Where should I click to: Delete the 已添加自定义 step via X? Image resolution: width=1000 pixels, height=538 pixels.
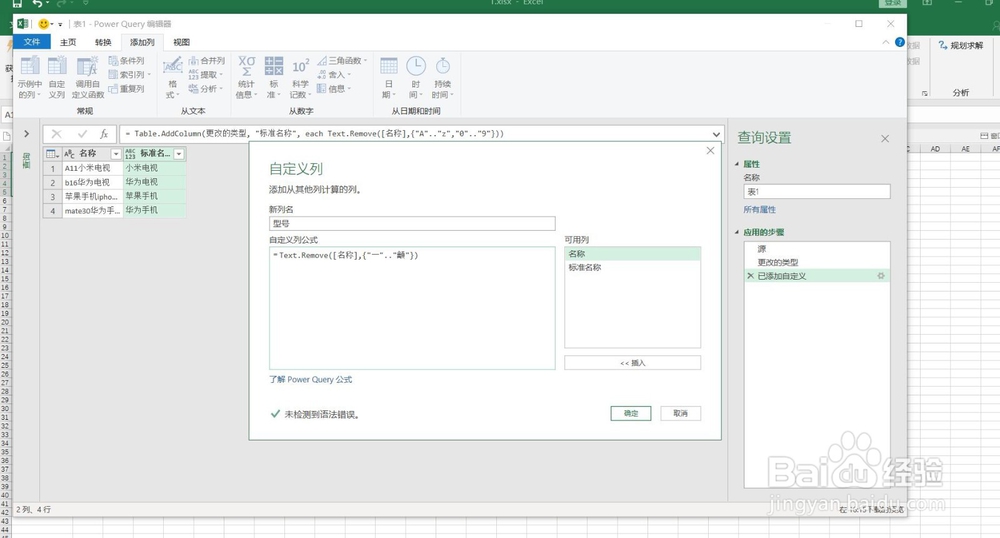pos(750,276)
